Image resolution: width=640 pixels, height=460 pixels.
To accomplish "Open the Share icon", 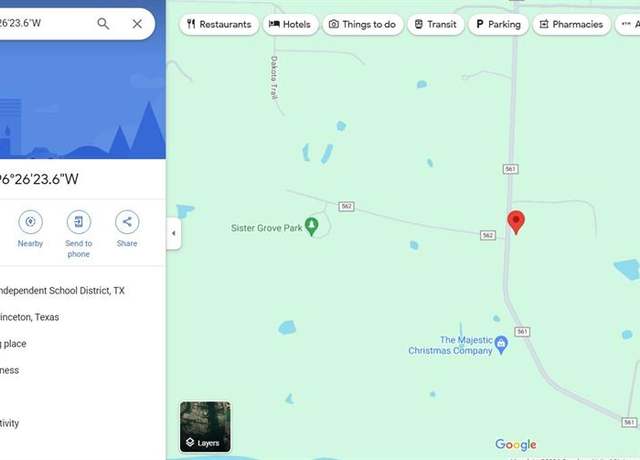I will (127, 222).
